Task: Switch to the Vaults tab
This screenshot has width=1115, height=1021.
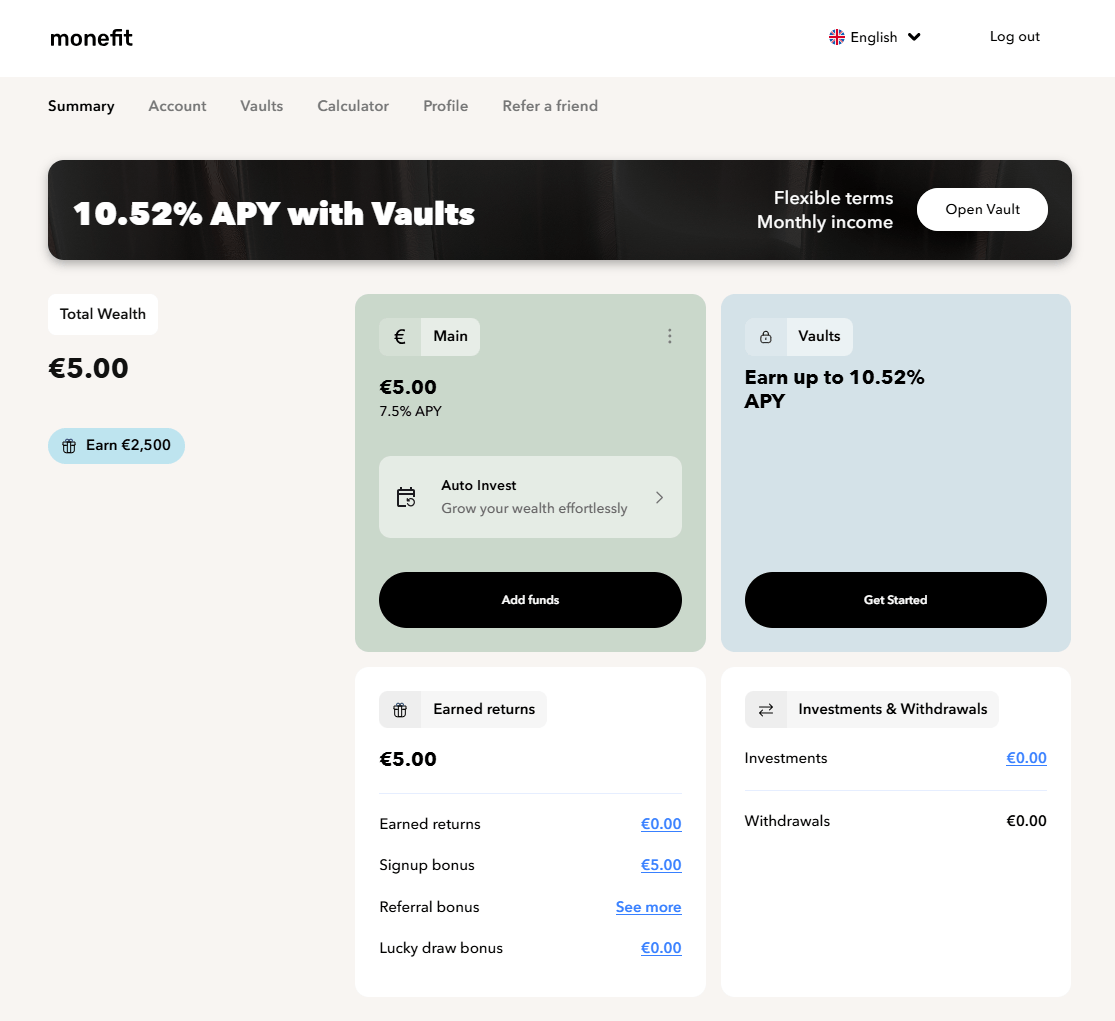Action: click(x=261, y=106)
